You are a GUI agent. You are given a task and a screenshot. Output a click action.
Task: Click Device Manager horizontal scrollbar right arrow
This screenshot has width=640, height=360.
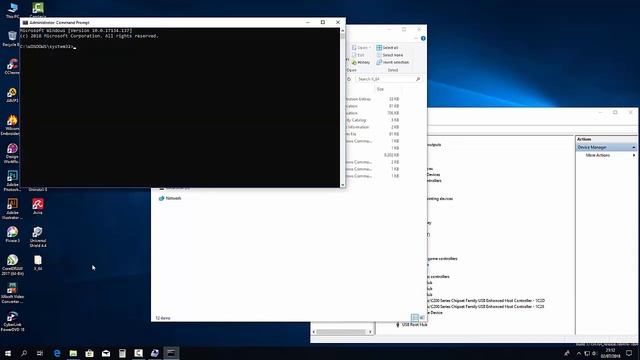click(370, 332)
